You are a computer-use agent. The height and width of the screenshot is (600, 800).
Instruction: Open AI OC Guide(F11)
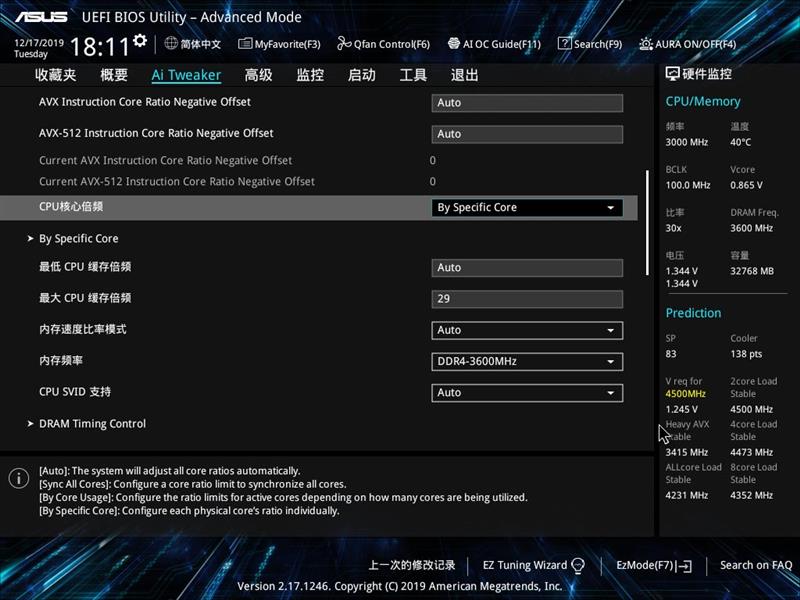pos(494,44)
